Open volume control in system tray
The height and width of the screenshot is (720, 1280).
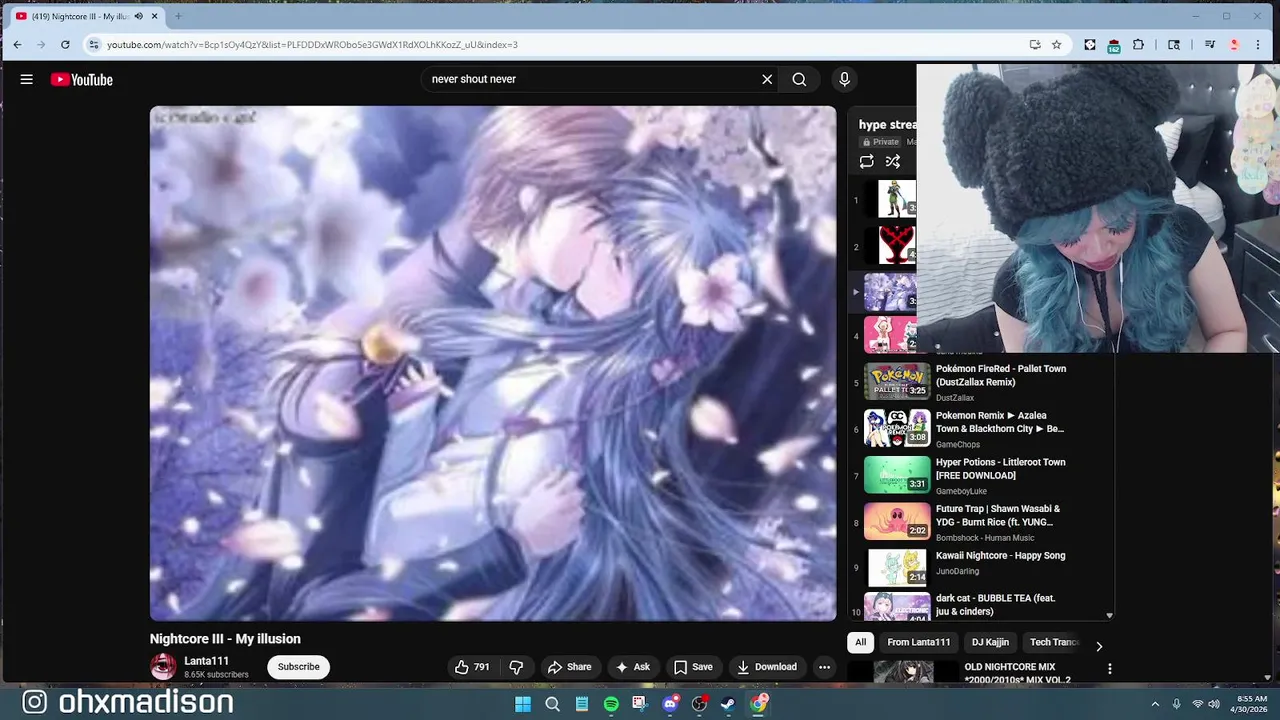1214,704
